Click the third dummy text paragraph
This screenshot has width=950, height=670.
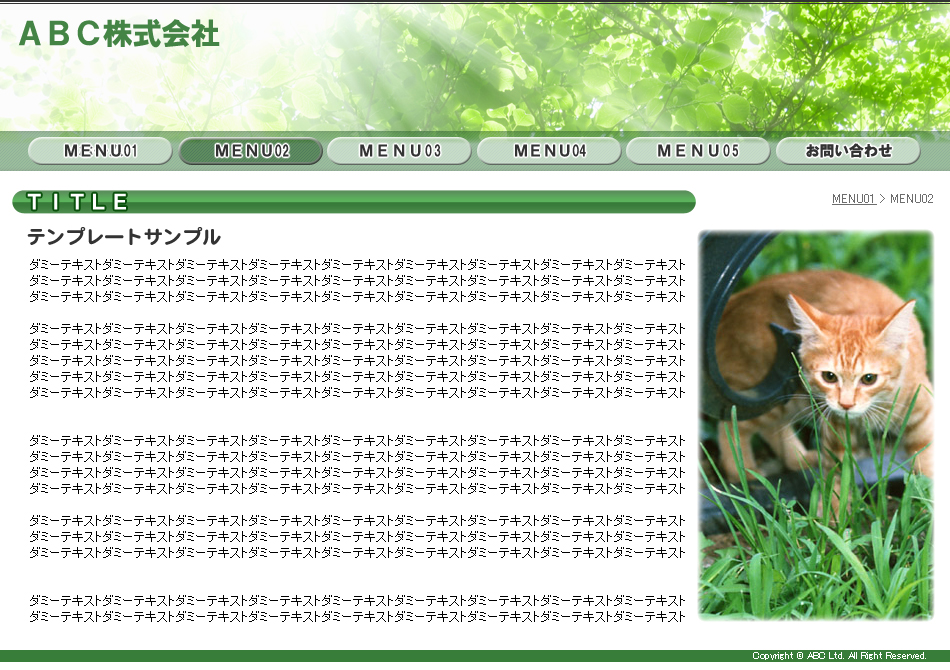(x=358, y=464)
